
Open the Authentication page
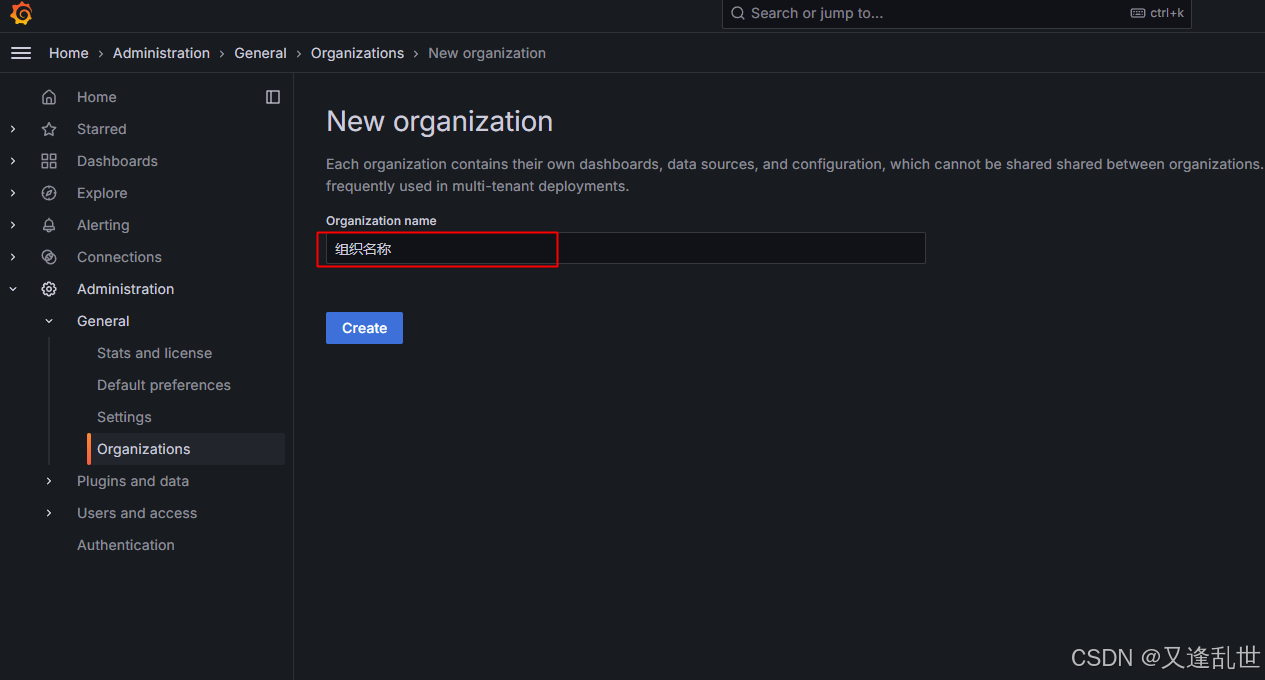[126, 545]
